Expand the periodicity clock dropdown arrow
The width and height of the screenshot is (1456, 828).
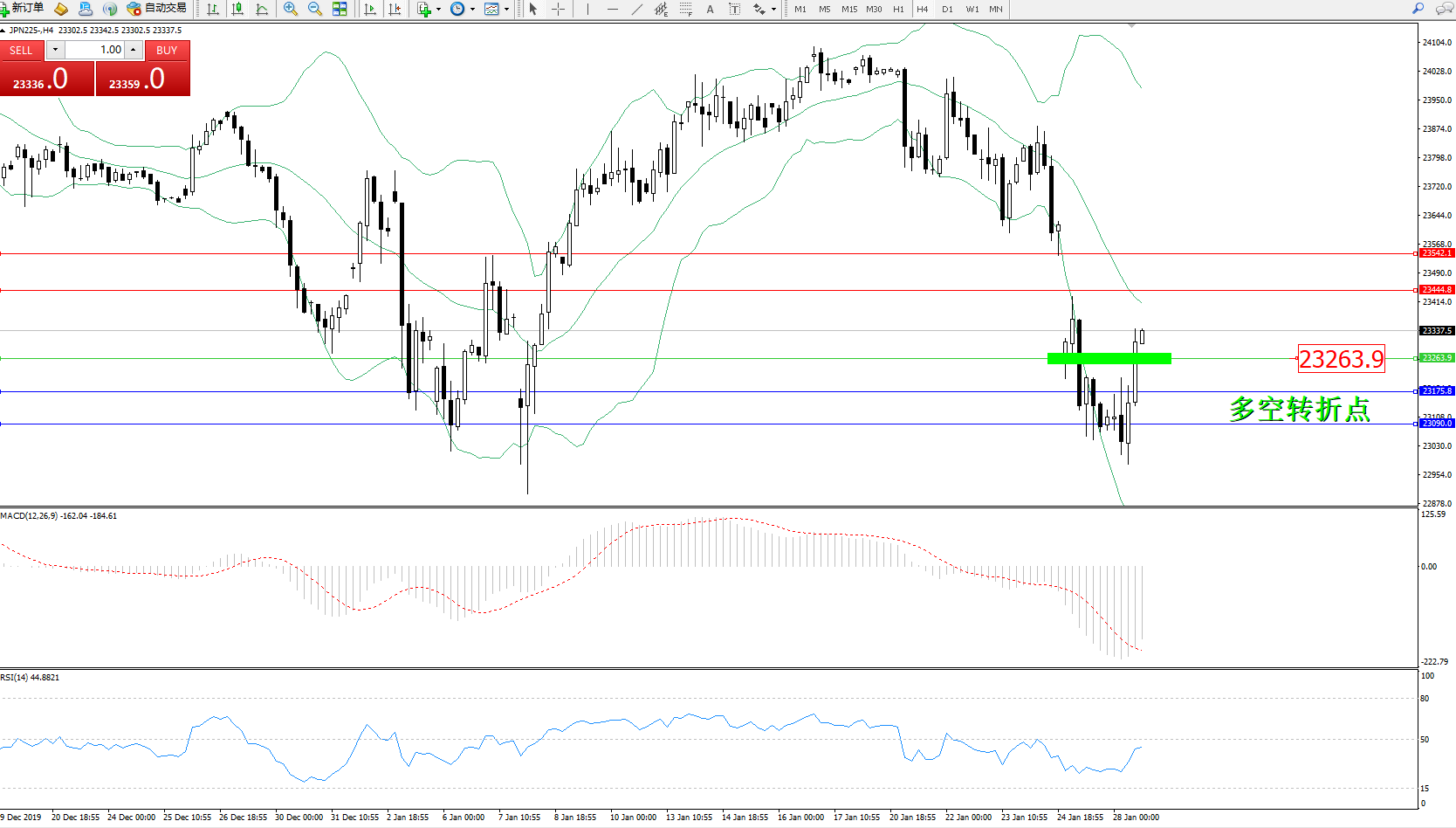pyautogui.click(x=472, y=9)
